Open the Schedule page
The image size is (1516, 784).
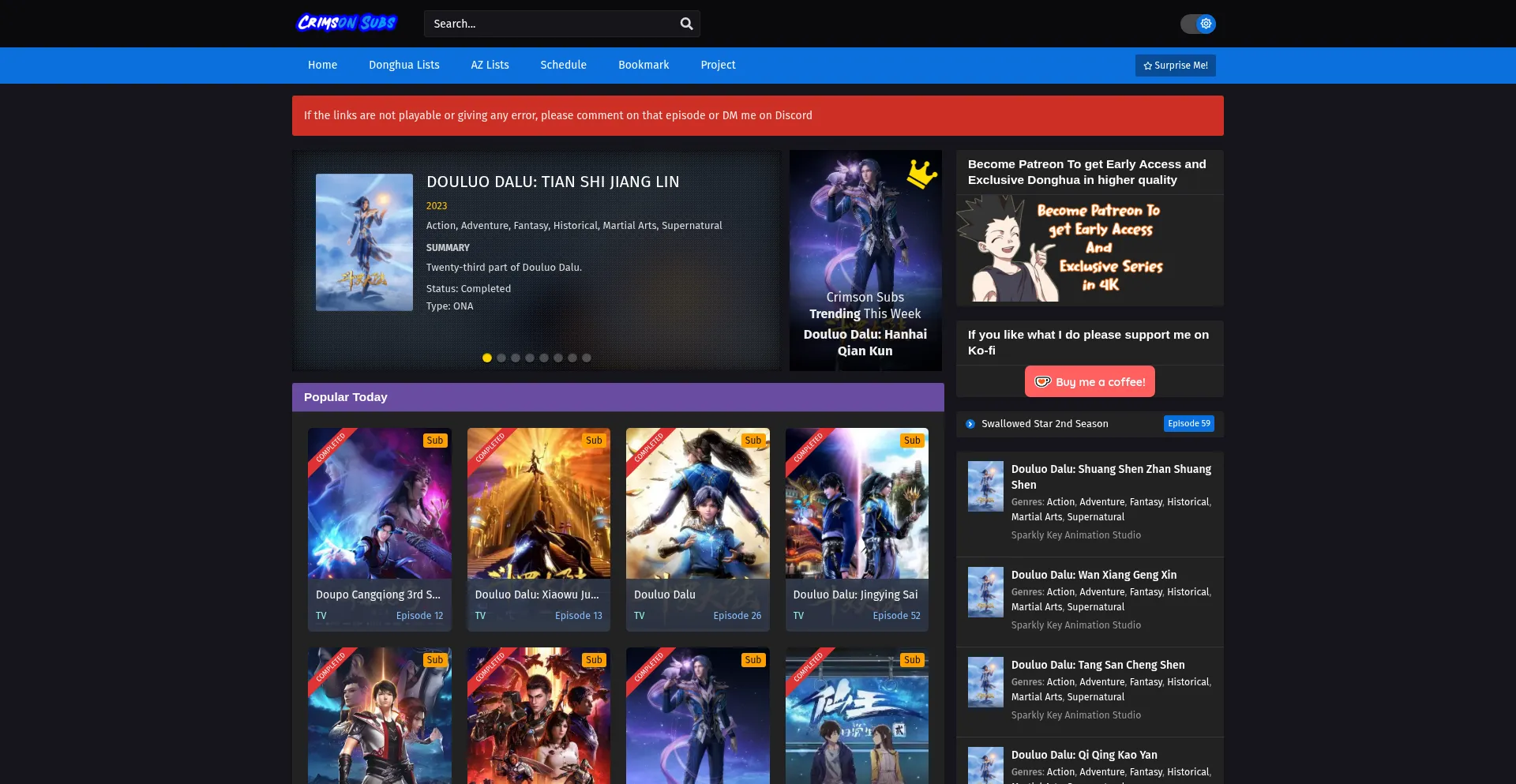563,65
